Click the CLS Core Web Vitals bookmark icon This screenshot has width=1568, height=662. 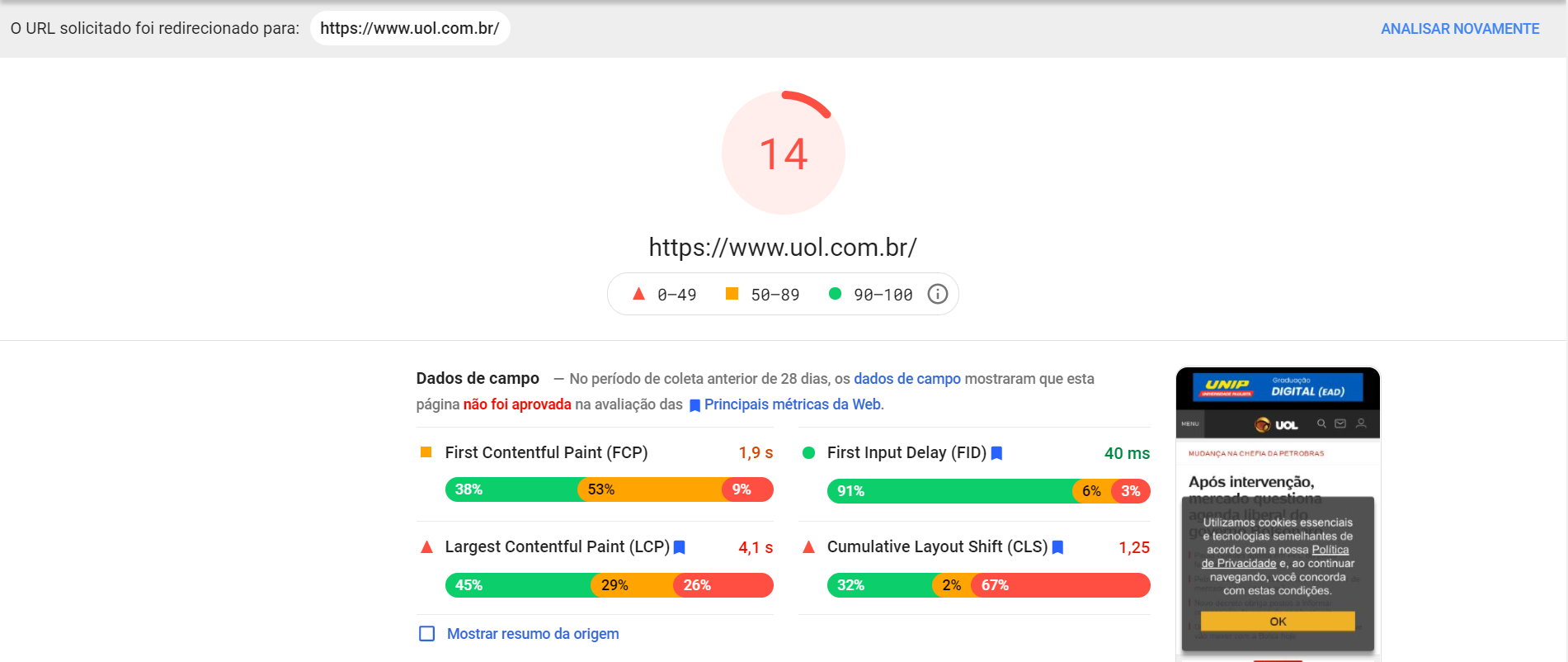click(x=1057, y=547)
